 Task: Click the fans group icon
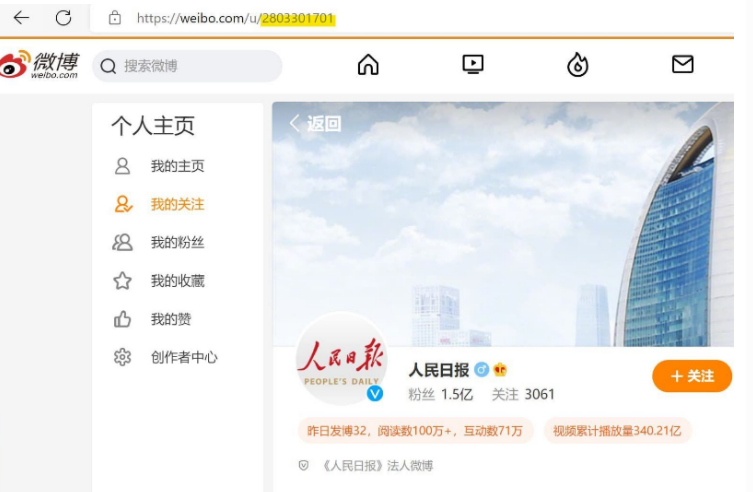click(122, 242)
